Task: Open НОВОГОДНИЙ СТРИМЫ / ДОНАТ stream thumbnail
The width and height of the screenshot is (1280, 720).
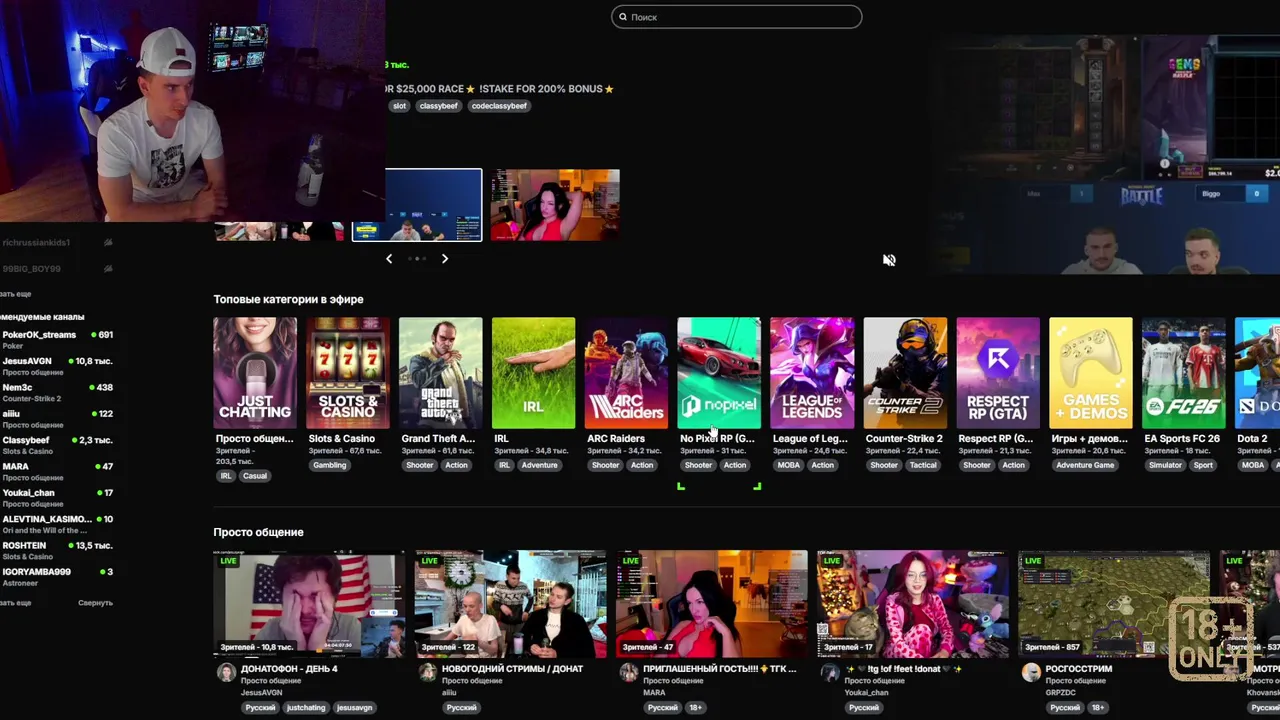Action: click(510, 604)
